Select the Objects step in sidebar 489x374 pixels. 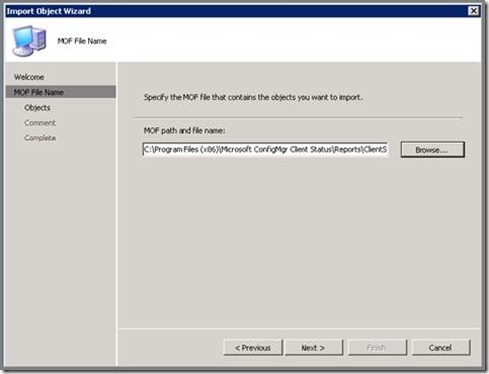tap(37, 108)
